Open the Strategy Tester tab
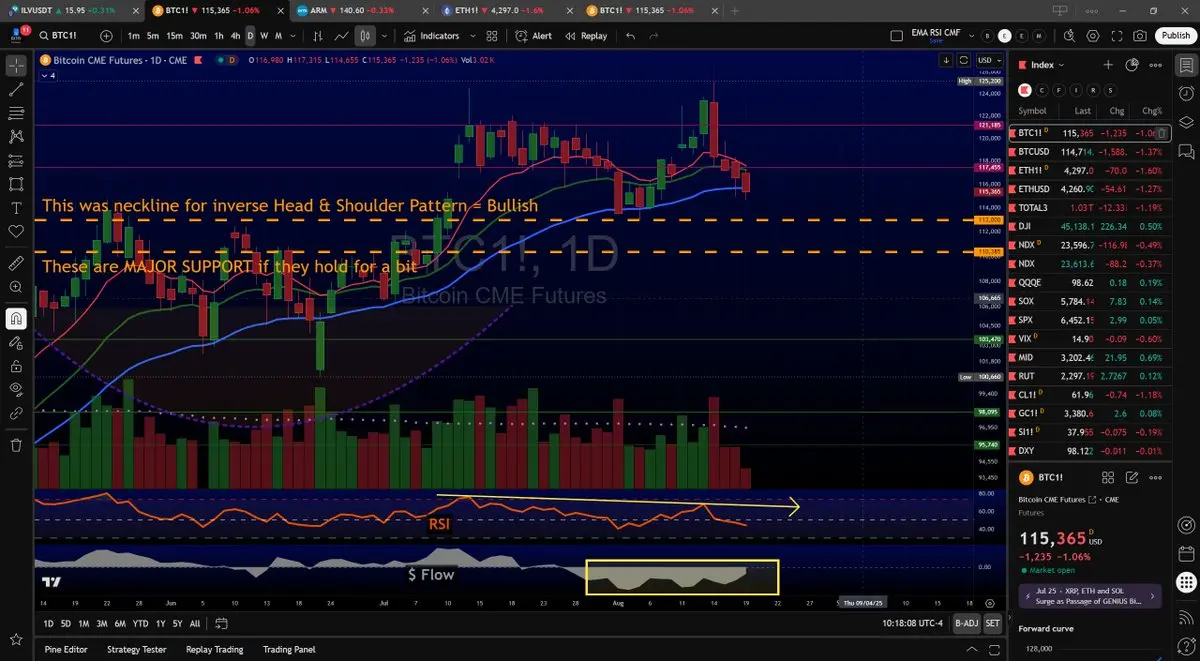 [x=136, y=649]
